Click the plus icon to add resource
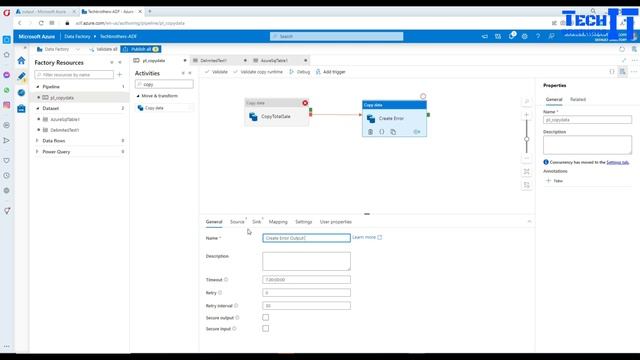Viewport: 640px width, 360px height. tap(120, 75)
